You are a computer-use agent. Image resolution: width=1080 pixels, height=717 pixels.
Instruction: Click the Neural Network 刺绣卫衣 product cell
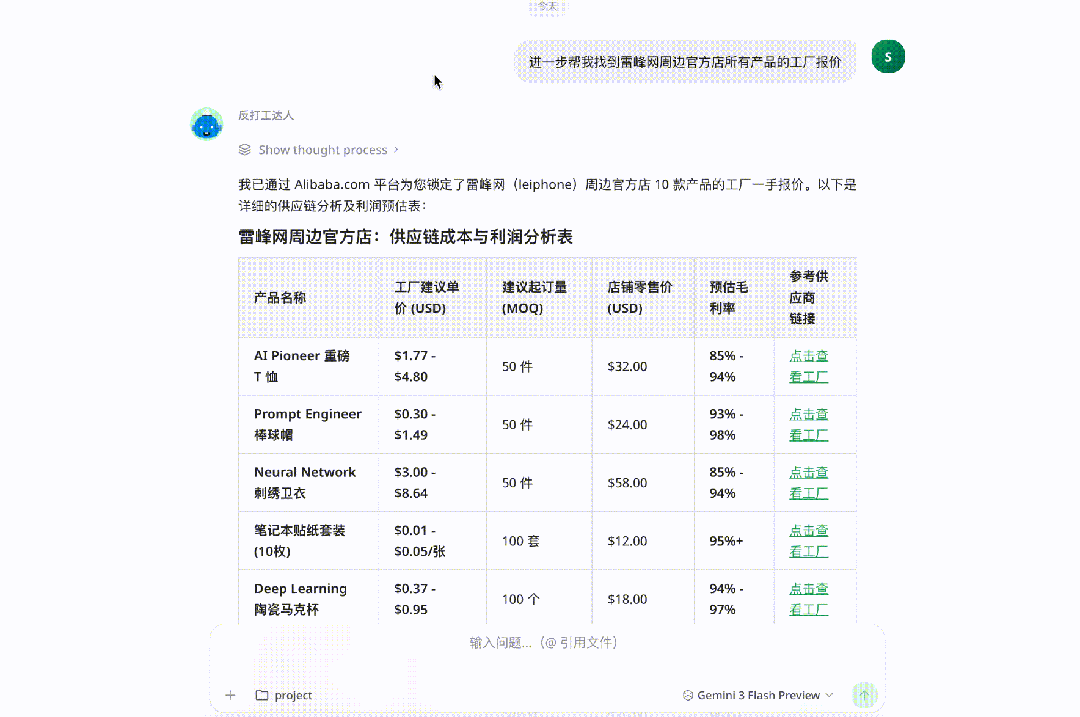[x=309, y=483]
